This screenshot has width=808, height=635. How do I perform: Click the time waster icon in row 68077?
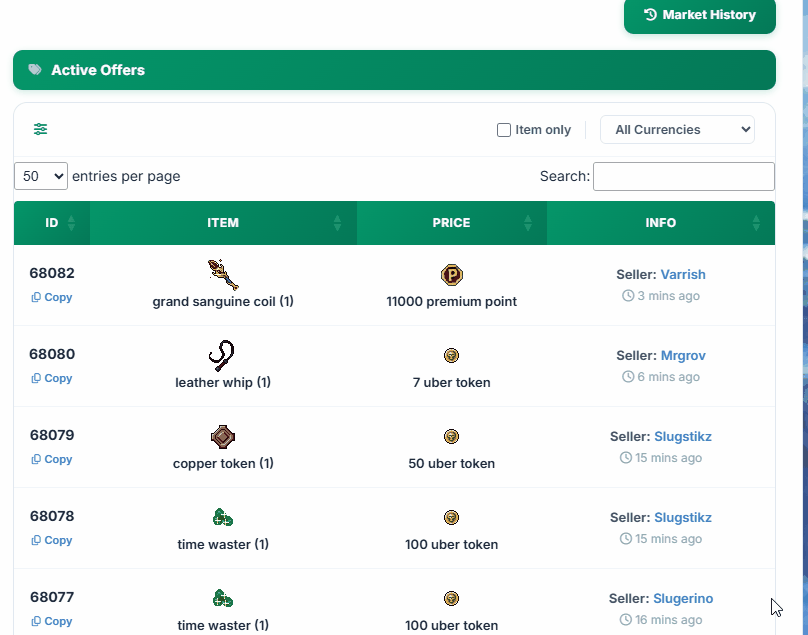(223, 598)
